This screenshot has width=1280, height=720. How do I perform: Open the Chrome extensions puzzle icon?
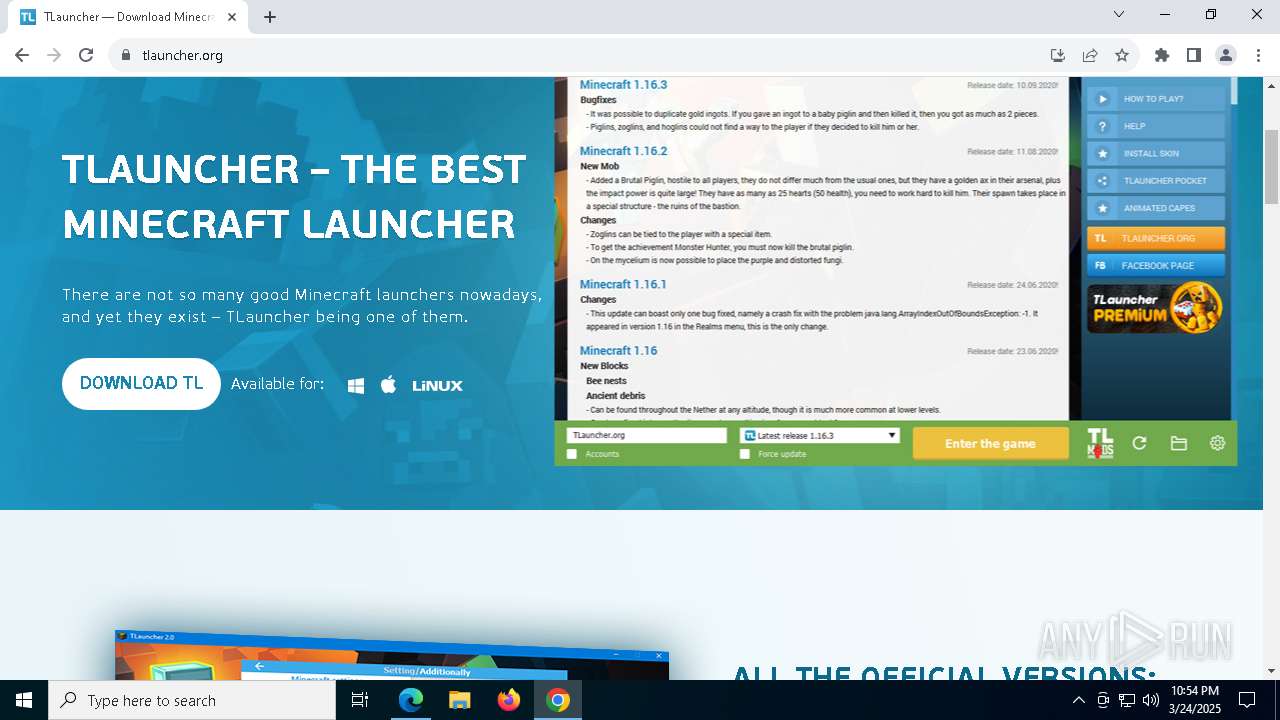1162,55
